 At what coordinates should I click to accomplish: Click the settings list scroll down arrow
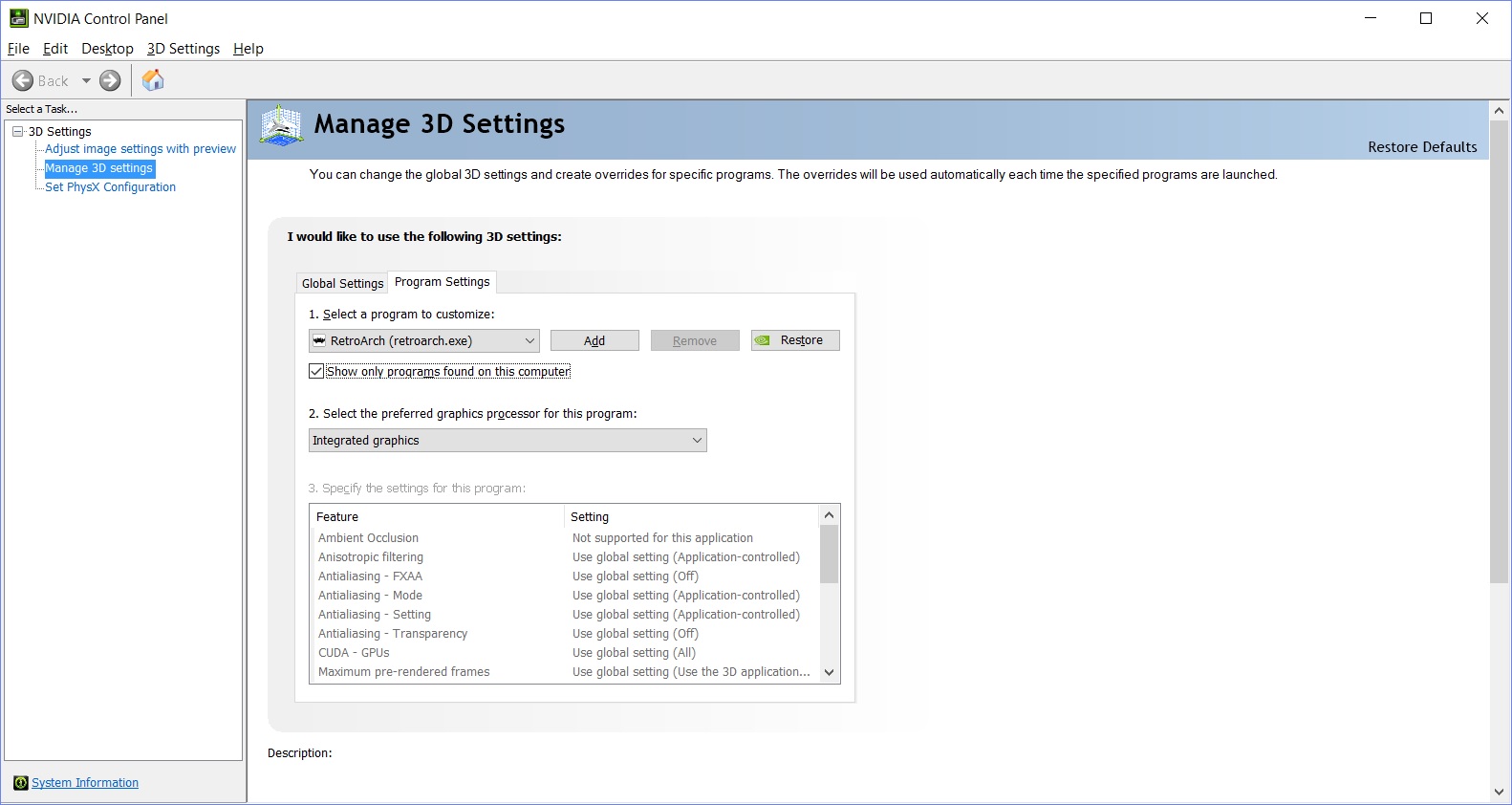[829, 672]
